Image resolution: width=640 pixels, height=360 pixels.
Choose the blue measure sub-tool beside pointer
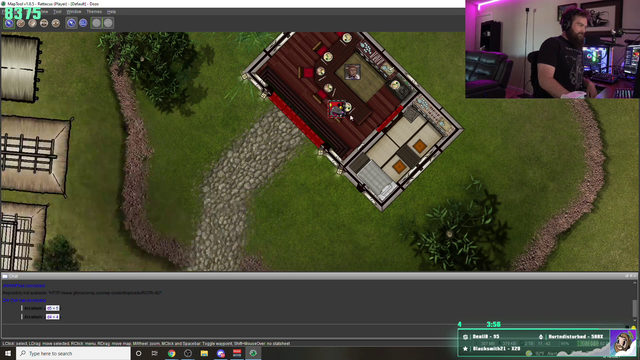pyautogui.click(x=83, y=23)
